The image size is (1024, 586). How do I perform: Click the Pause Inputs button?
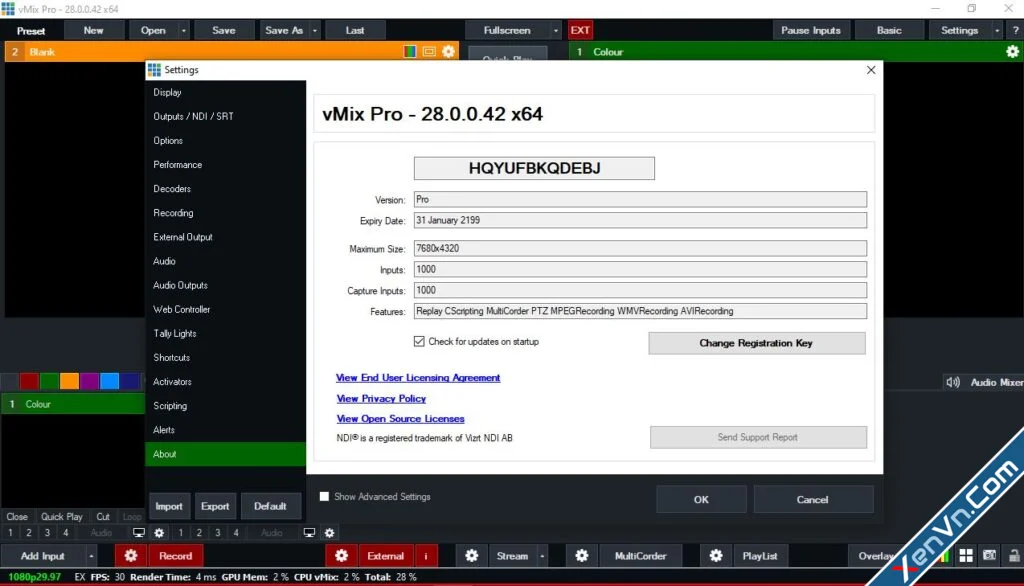810,30
